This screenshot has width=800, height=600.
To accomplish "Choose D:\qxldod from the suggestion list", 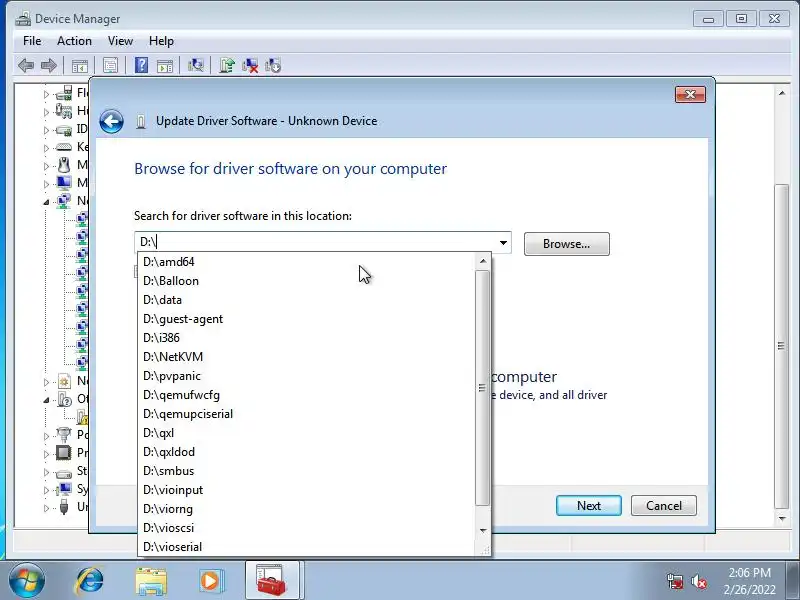I will click(x=306, y=452).
